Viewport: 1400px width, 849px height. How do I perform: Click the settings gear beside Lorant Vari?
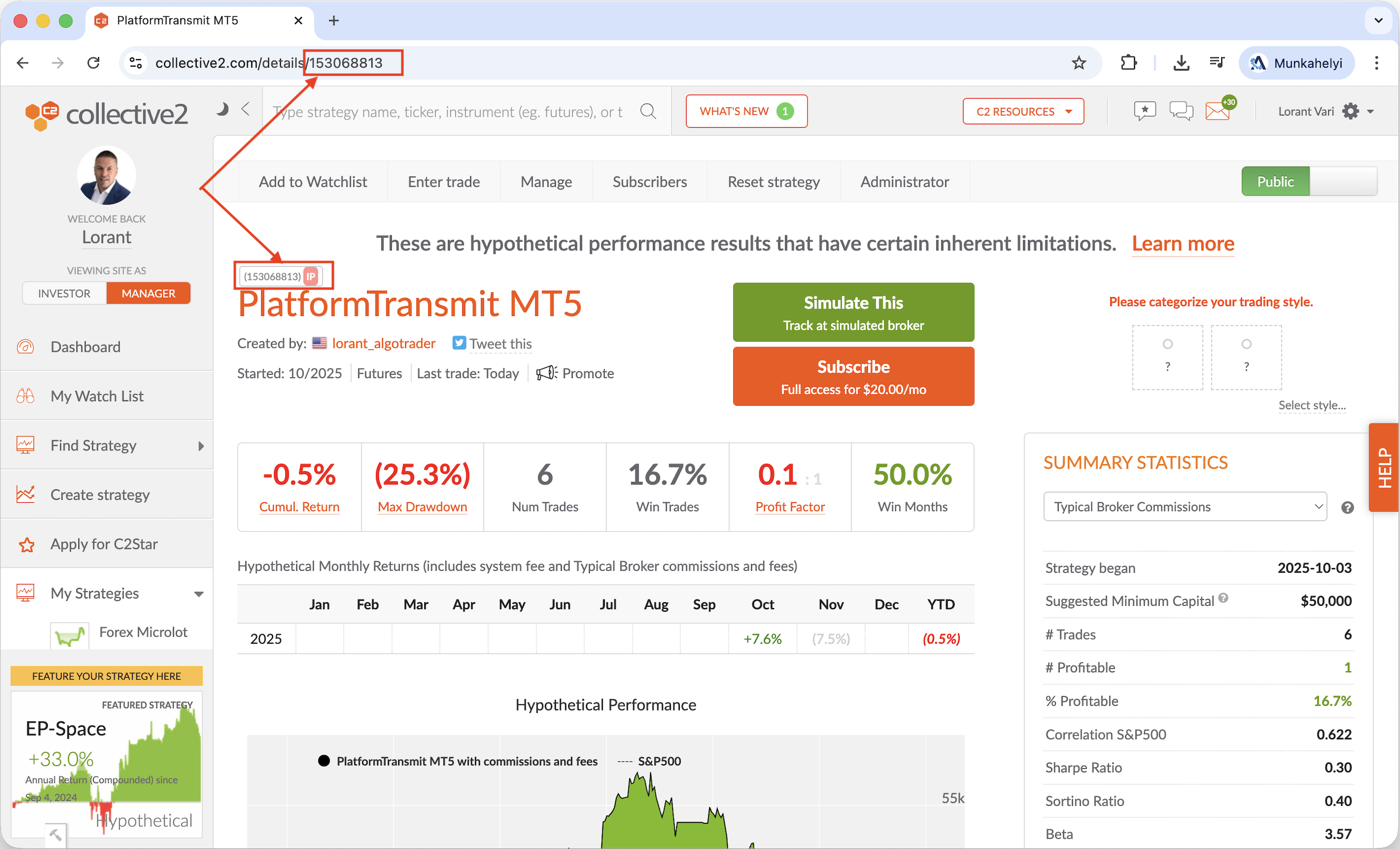(1350, 111)
